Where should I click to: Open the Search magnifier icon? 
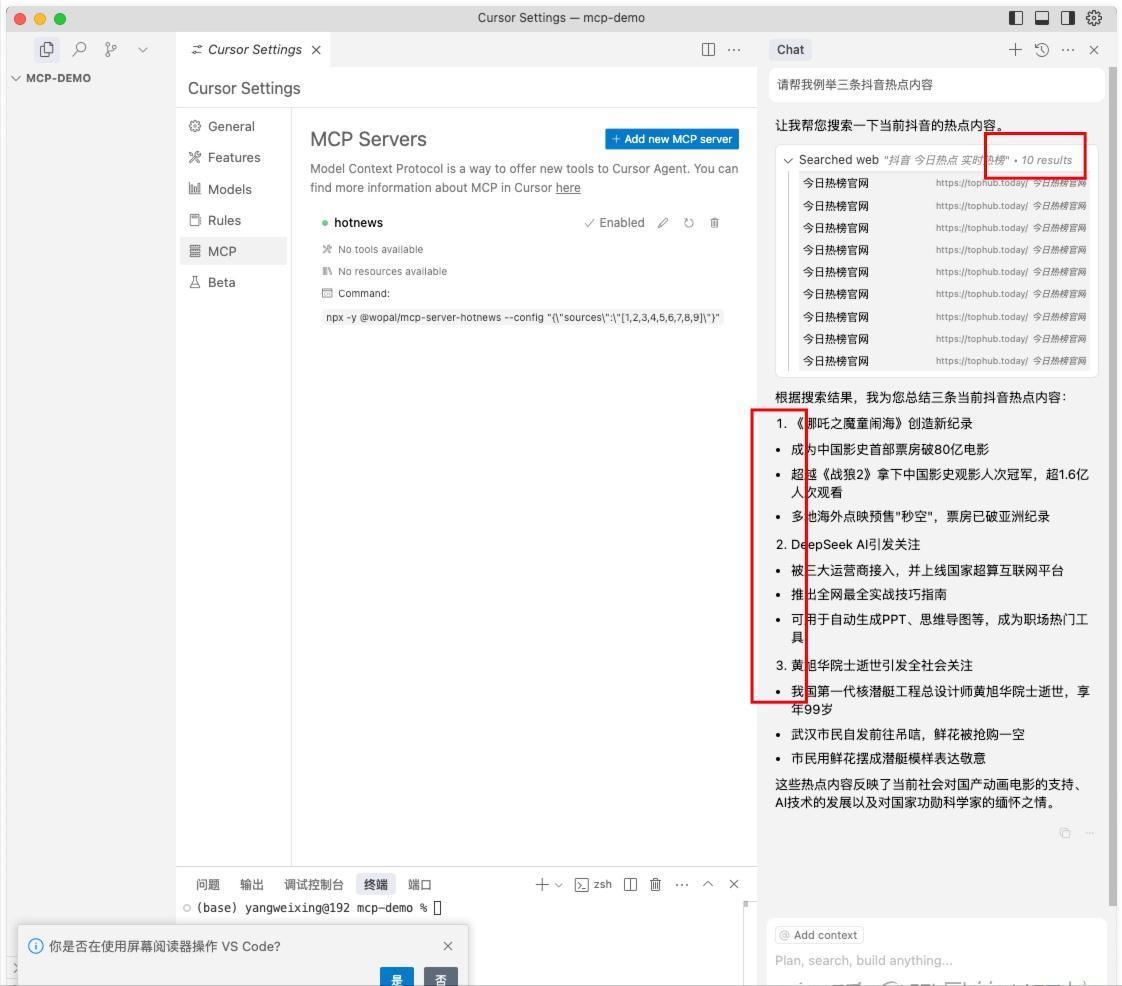(x=79, y=49)
